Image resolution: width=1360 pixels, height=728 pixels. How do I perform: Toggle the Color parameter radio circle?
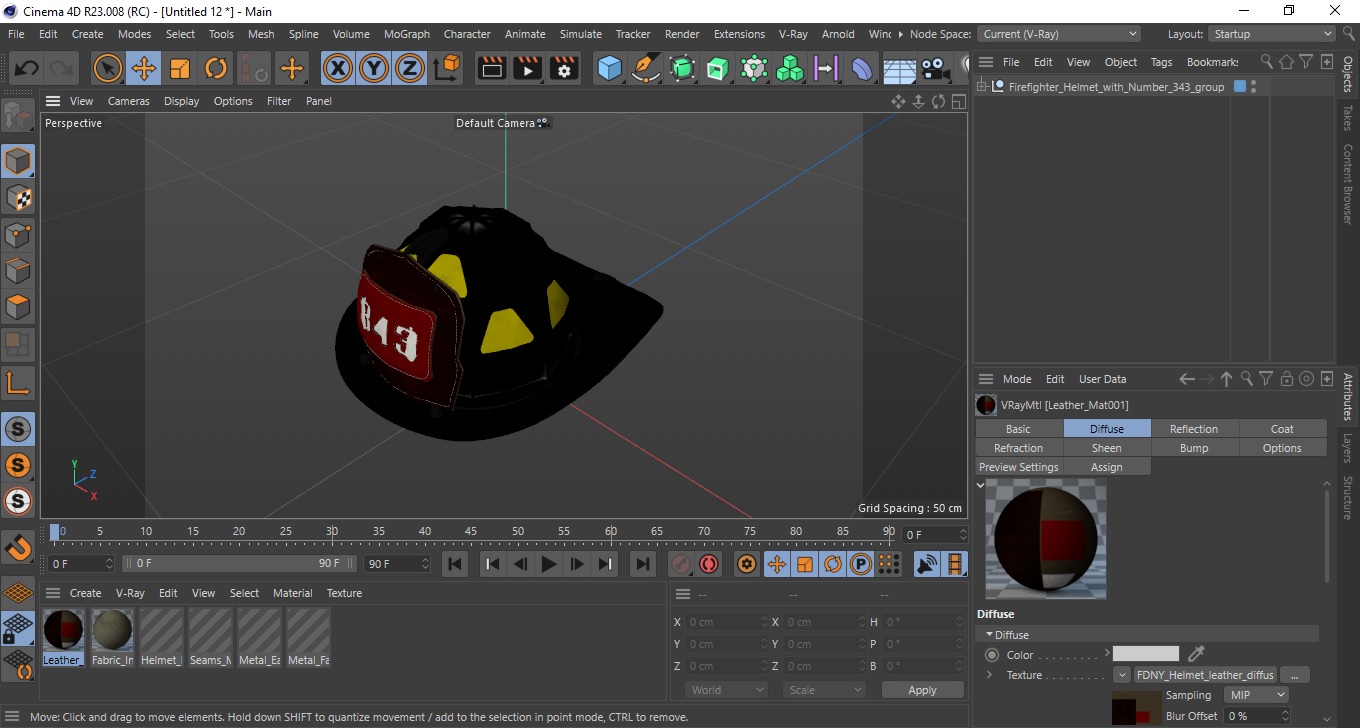point(992,655)
